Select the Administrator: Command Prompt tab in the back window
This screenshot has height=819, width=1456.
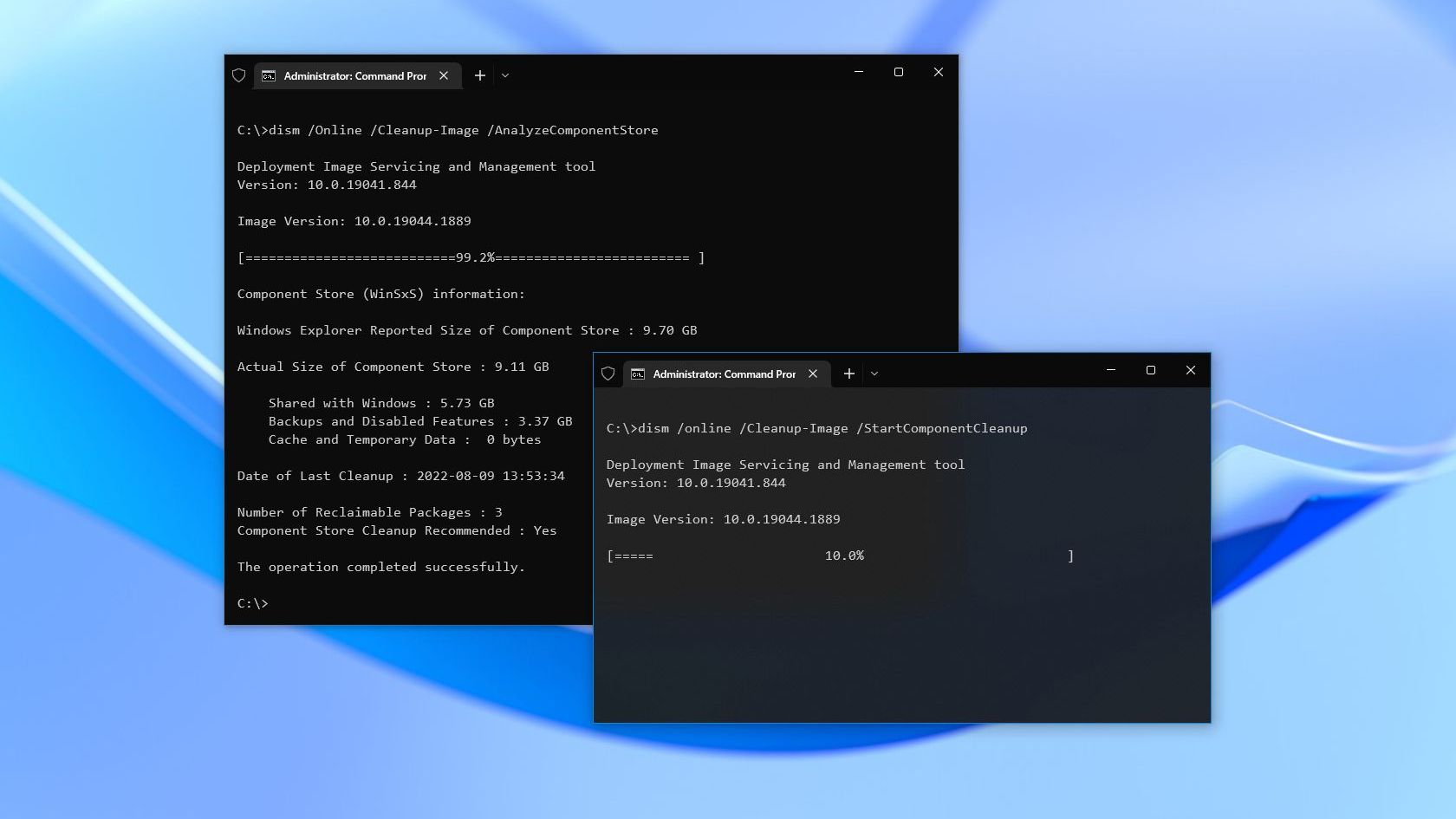point(356,75)
